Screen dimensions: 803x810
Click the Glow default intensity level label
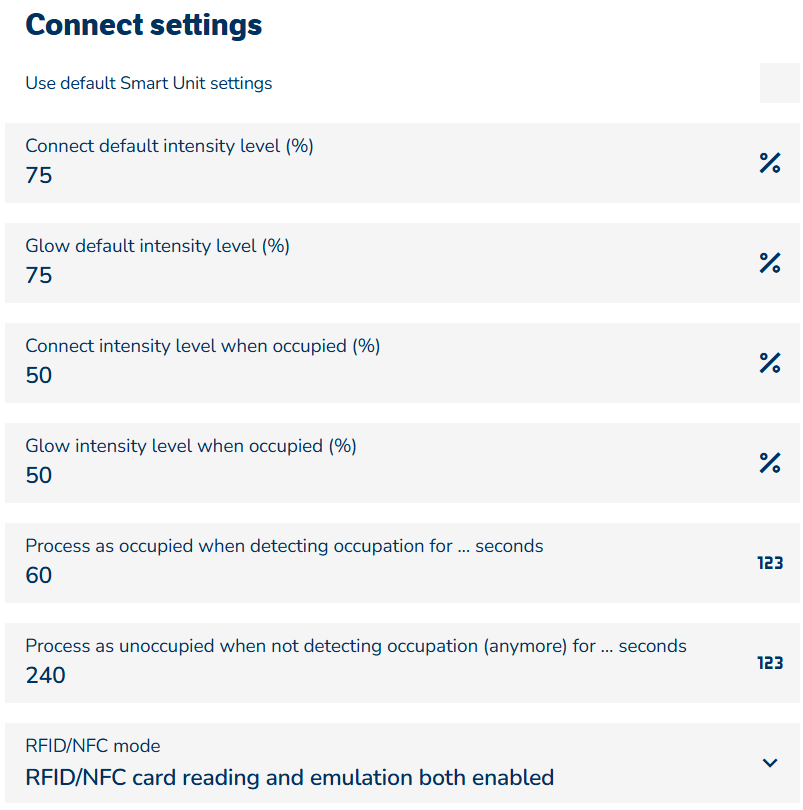[158, 246]
